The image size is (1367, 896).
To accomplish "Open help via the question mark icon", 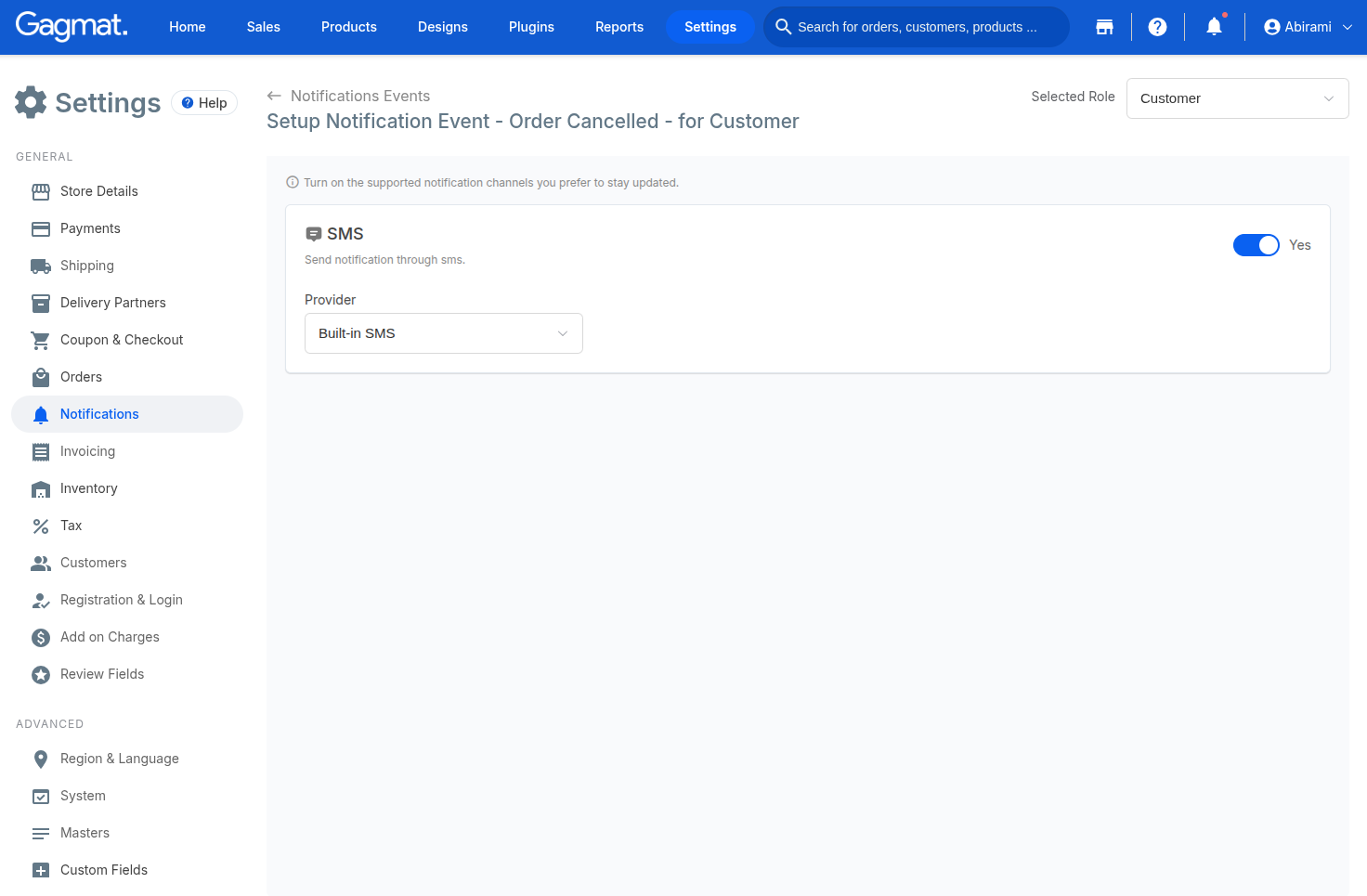I will pyautogui.click(x=1157, y=27).
